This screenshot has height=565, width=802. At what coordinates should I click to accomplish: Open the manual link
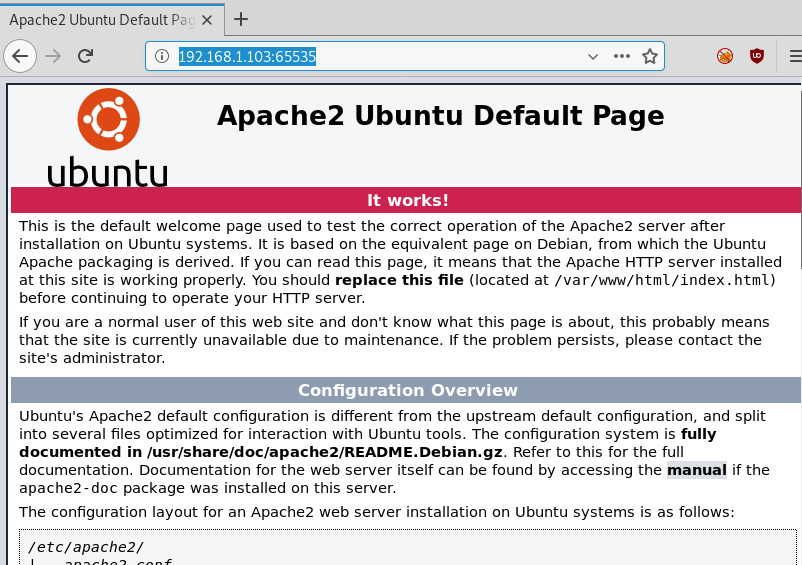pos(697,470)
